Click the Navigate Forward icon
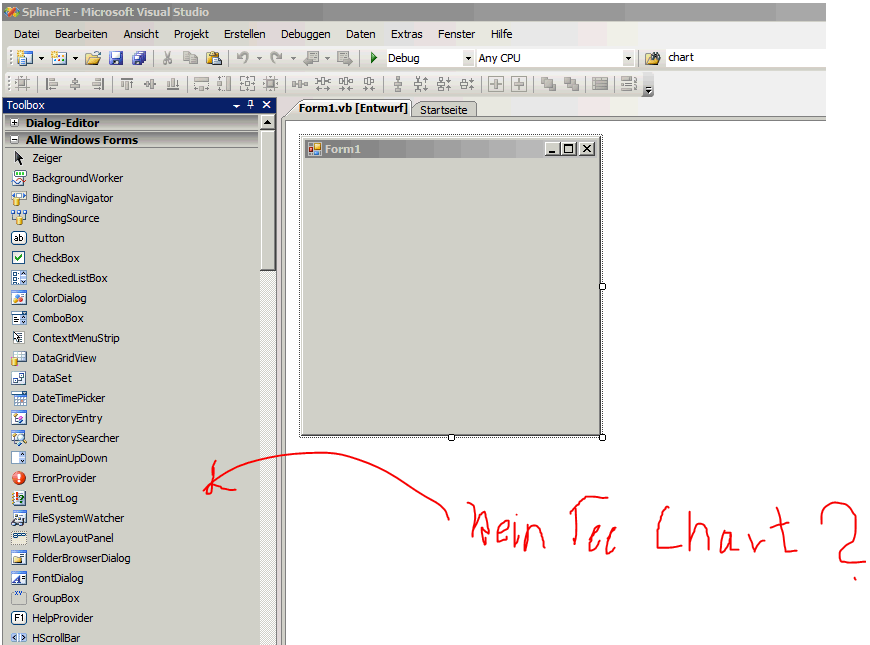Viewport: 870px width, 645px height. 345,58
